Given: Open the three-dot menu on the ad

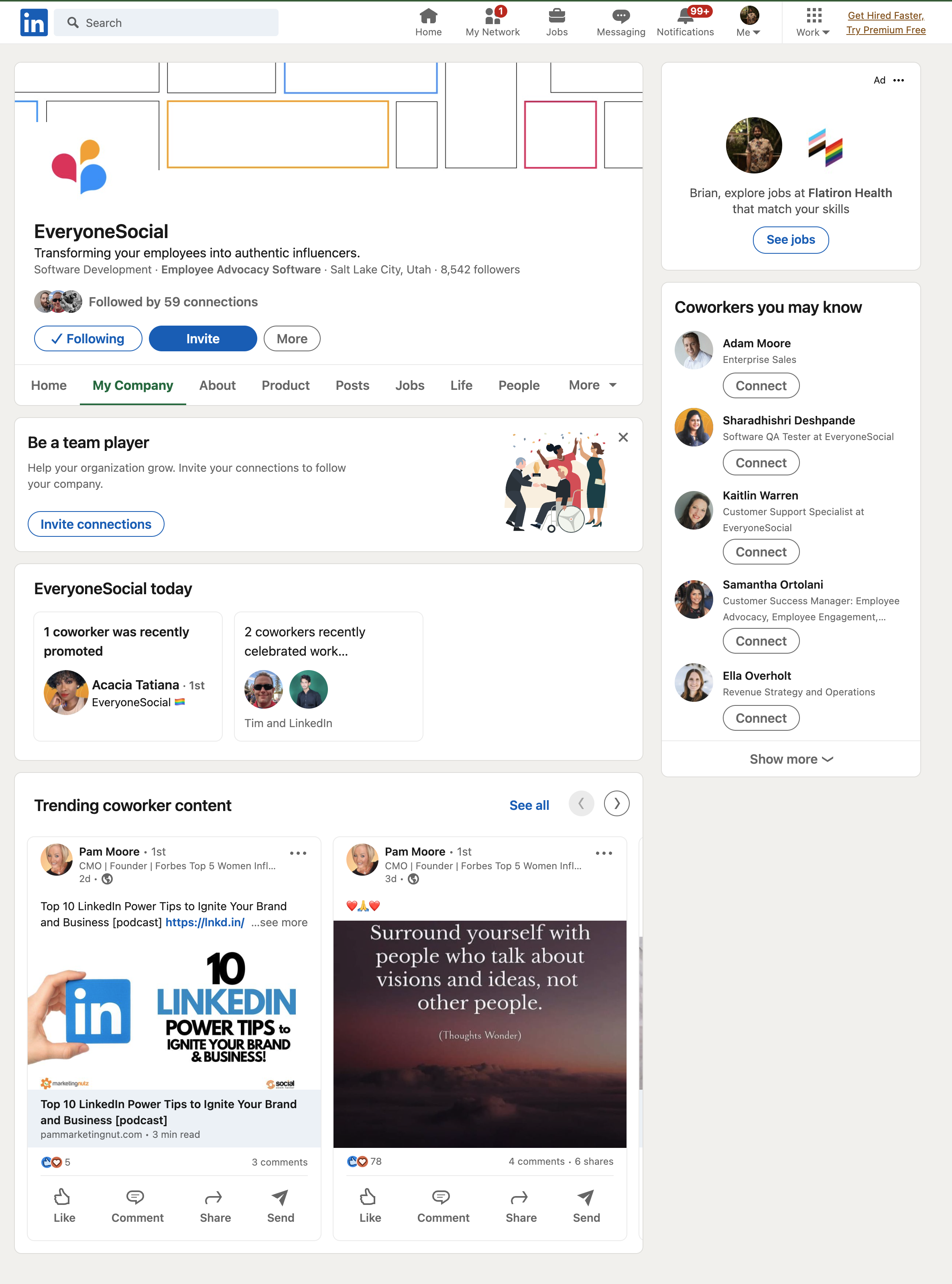Looking at the screenshot, I should point(898,80).
